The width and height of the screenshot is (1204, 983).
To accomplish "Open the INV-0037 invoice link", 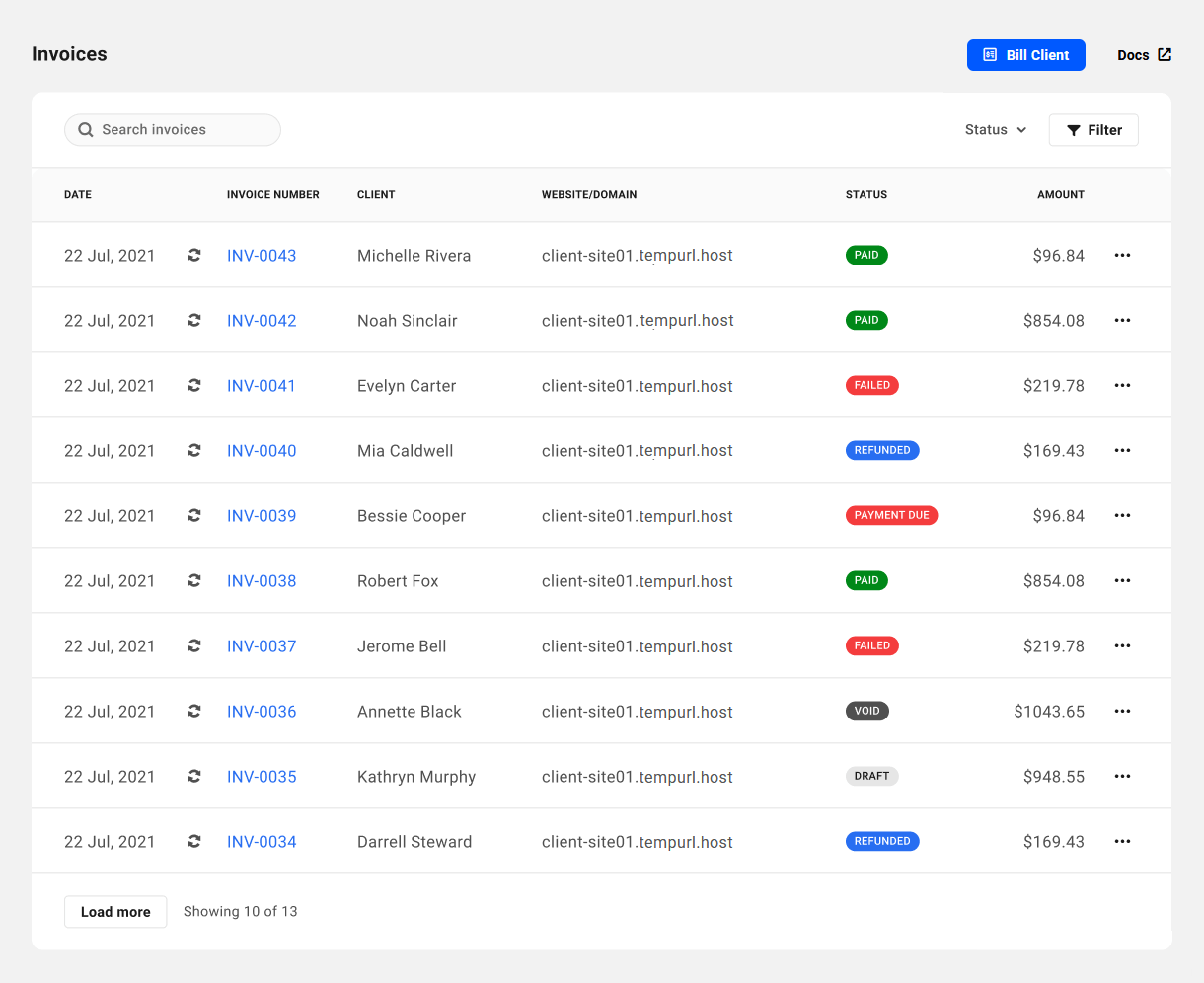I will tap(262, 646).
